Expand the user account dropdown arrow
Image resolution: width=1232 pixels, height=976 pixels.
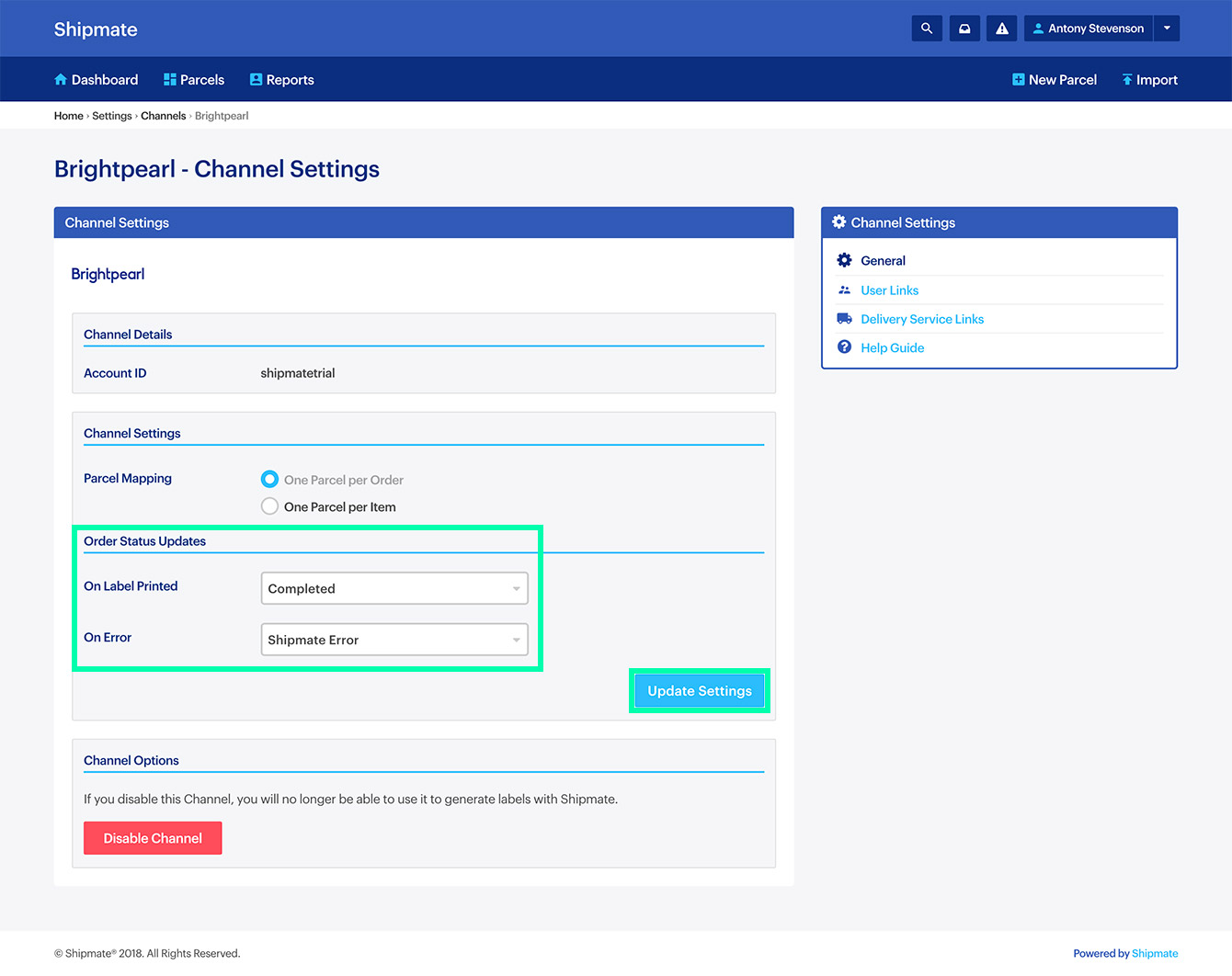pyautogui.click(x=1167, y=28)
